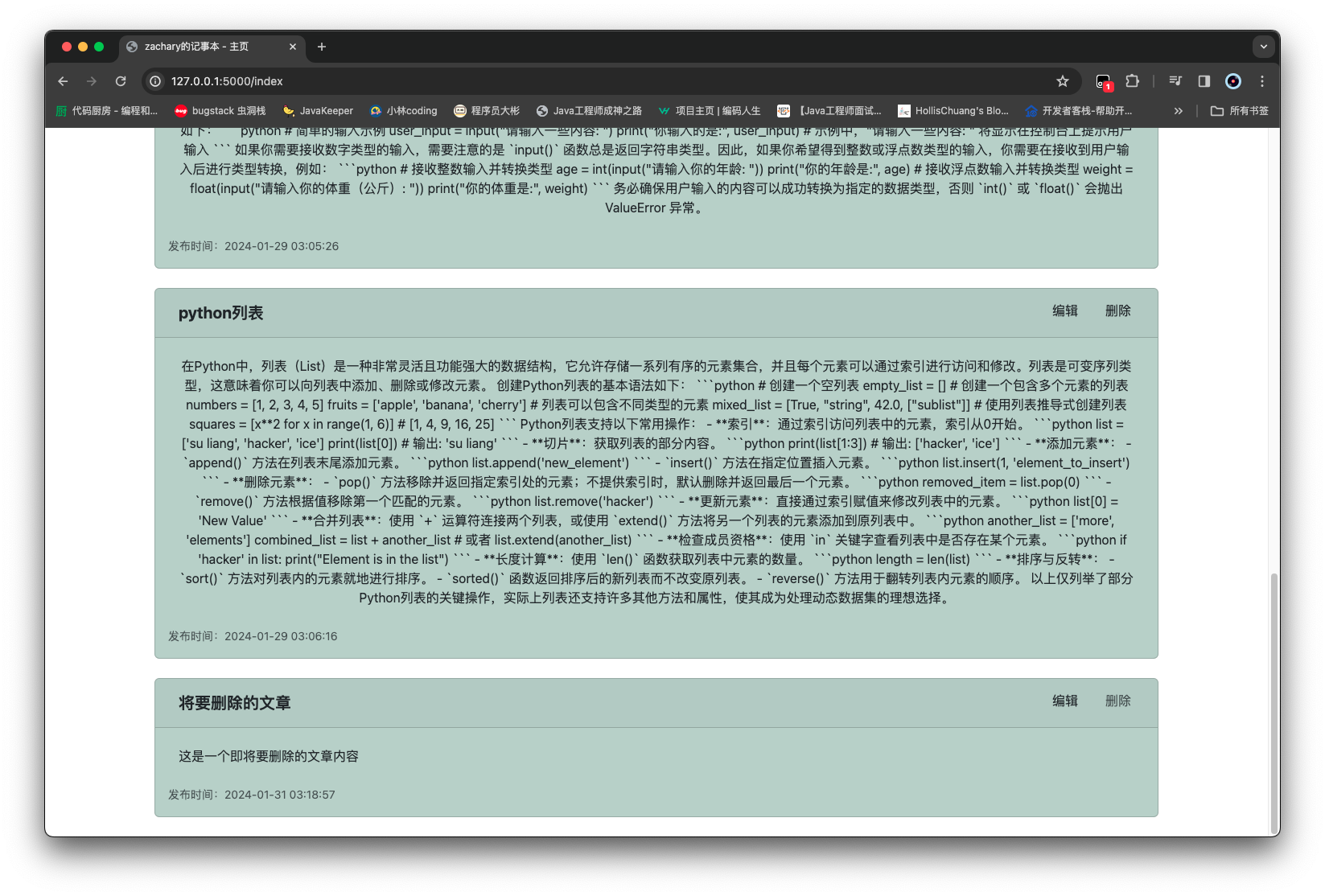The width and height of the screenshot is (1325, 896).
Task: Expand the tab search dropdown
Action: [x=1264, y=47]
